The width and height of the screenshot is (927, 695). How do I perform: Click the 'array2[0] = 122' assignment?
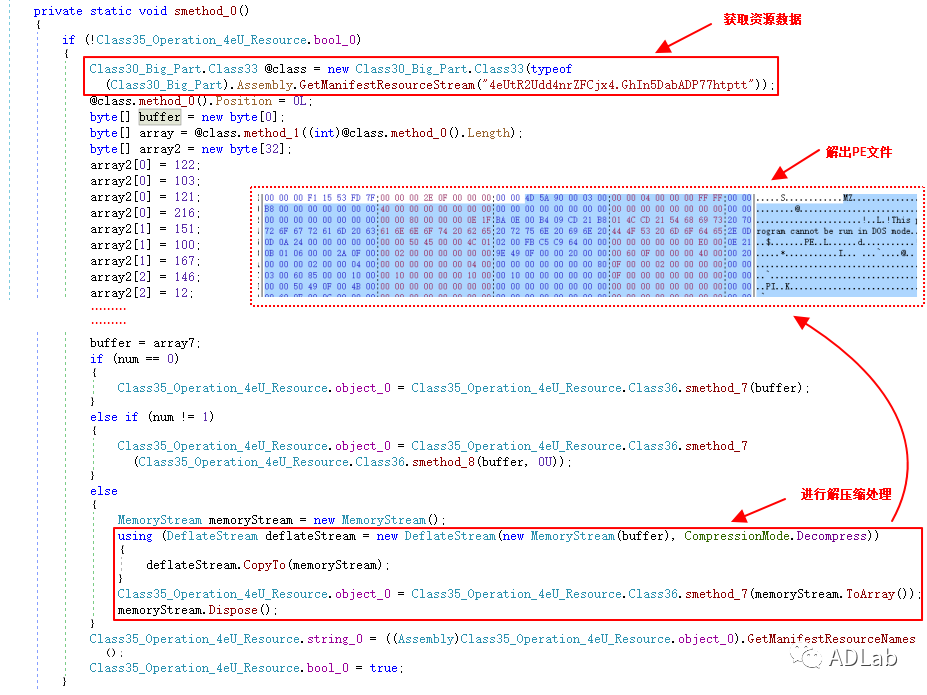point(145,165)
